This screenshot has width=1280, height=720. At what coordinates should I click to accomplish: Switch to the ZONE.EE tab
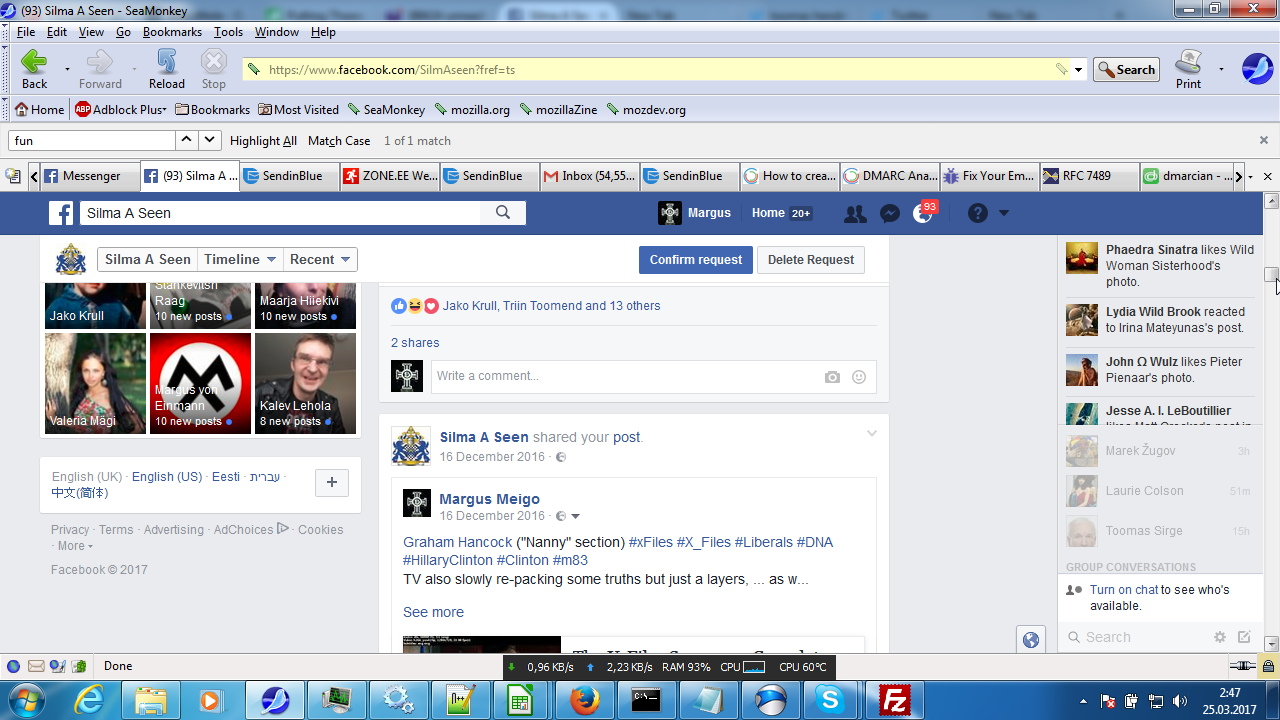[x=390, y=176]
